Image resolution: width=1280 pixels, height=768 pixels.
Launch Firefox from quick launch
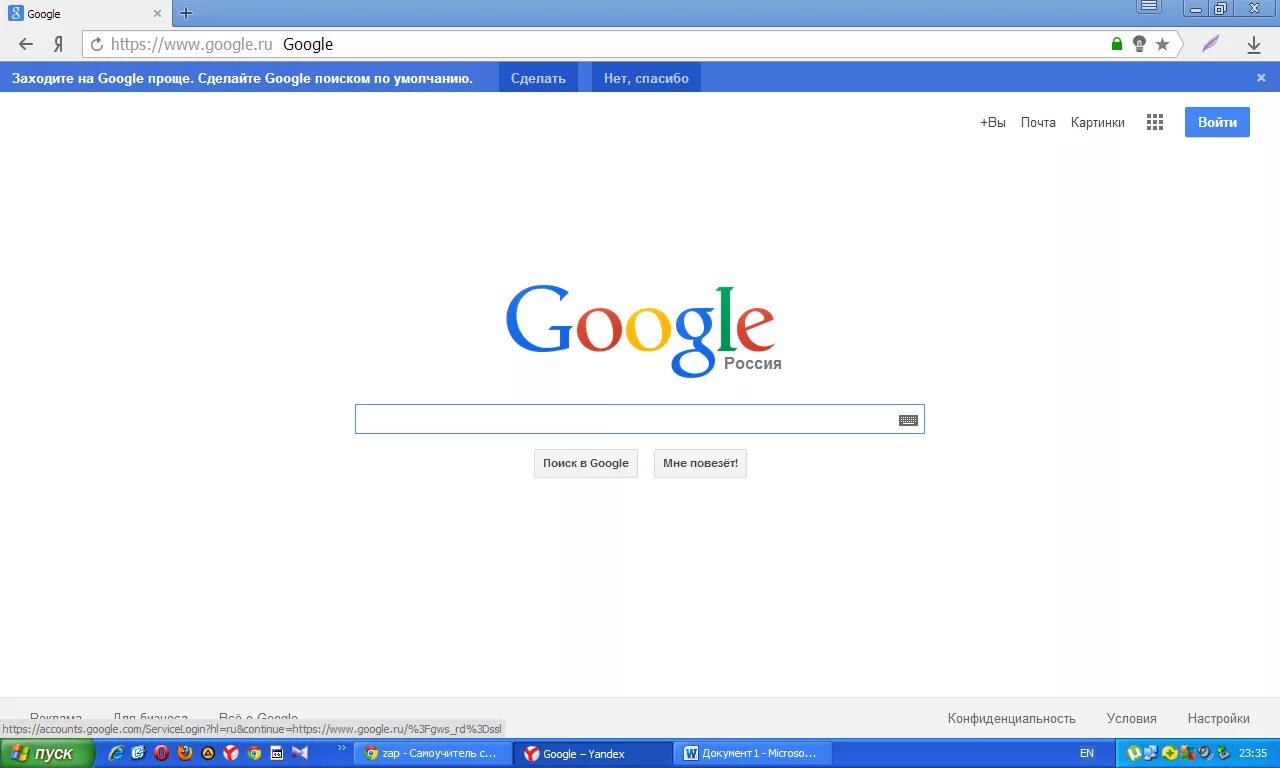[x=185, y=753]
